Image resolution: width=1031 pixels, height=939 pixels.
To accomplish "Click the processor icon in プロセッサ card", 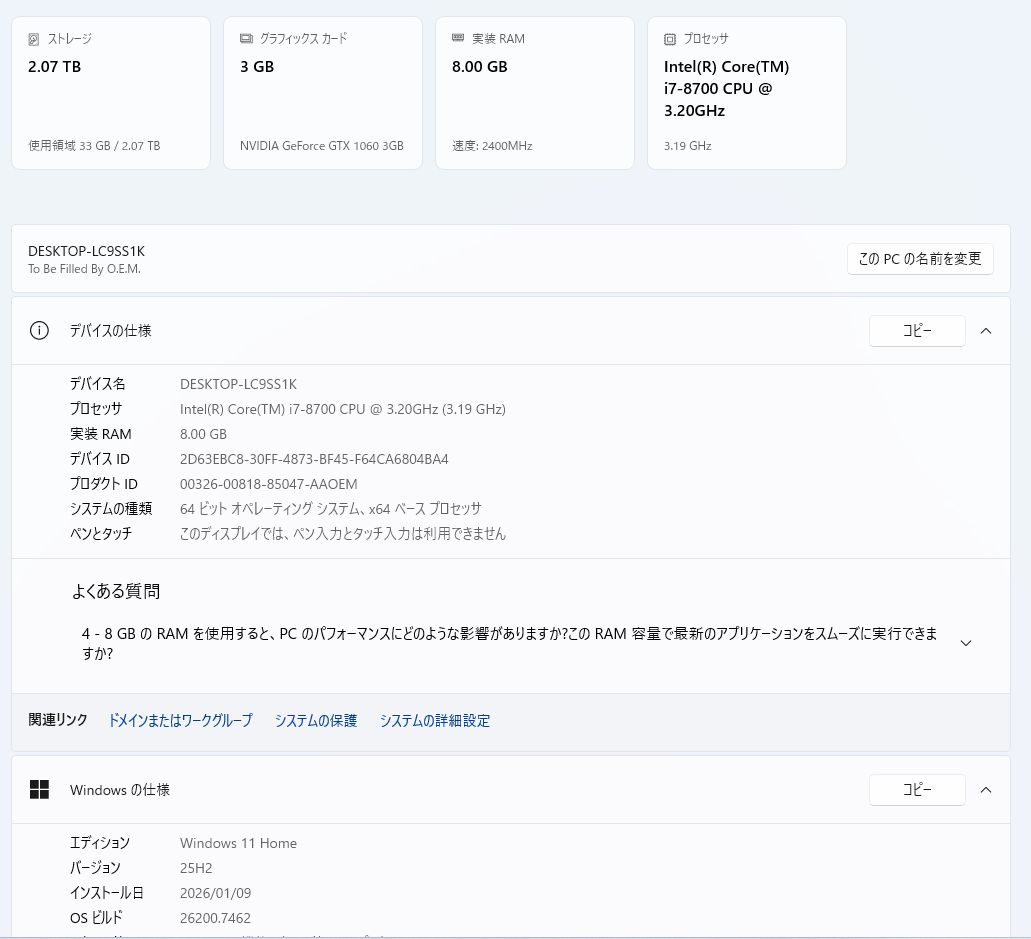I will click(x=670, y=39).
